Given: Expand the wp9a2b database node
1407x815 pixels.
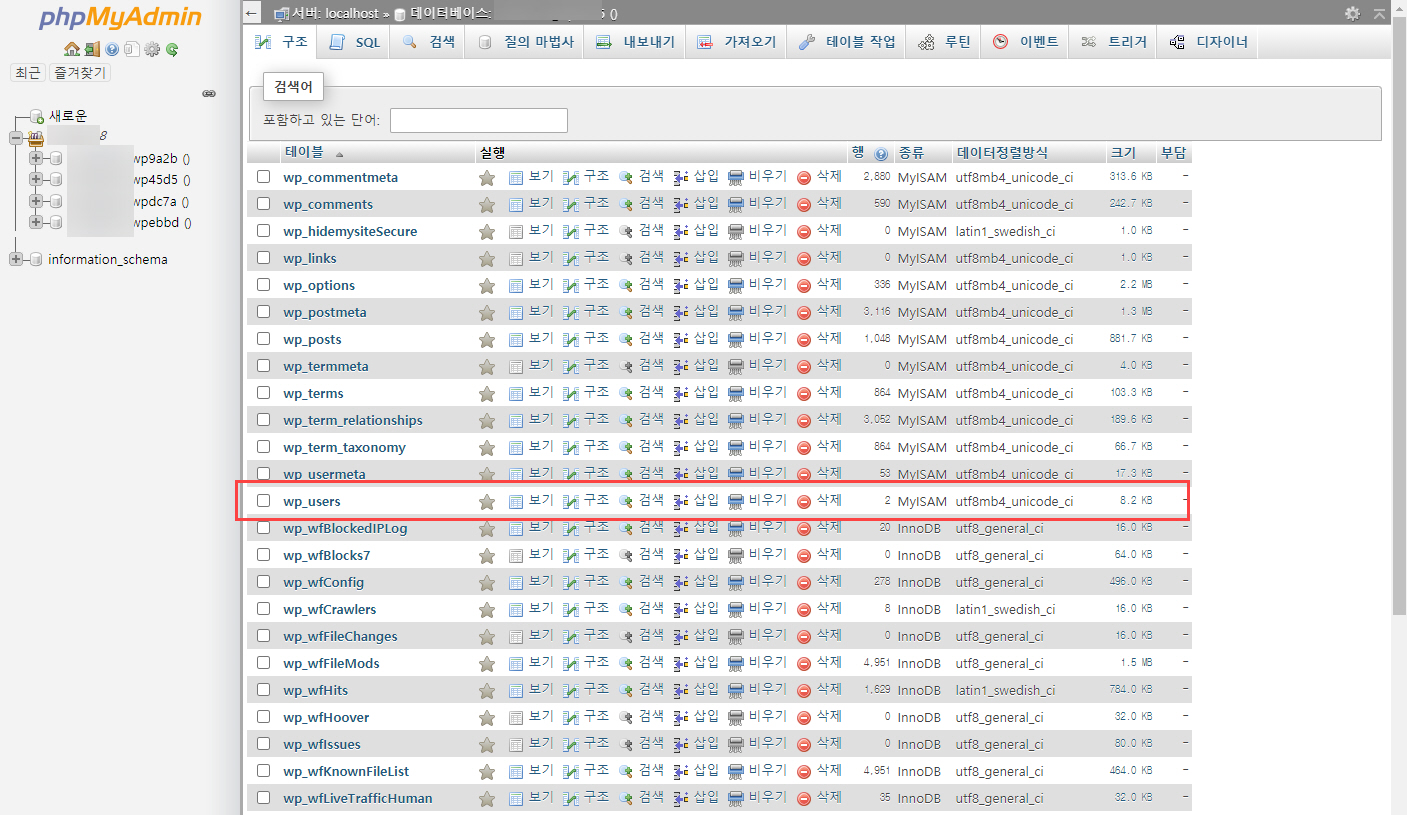Looking at the screenshot, I should click(36, 158).
